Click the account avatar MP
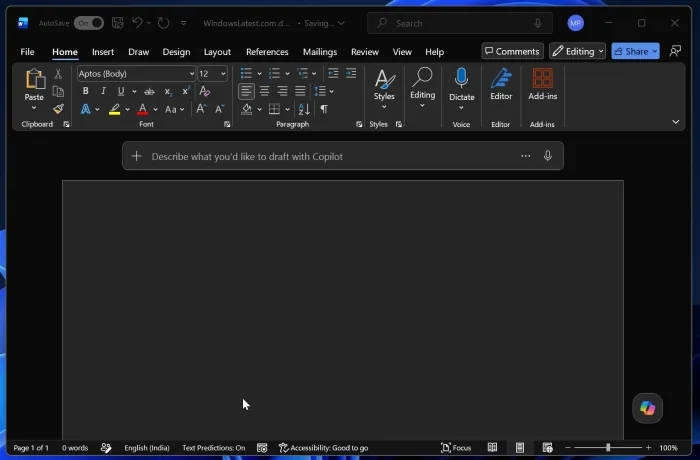Image resolution: width=700 pixels, height=460 pixels. [x=575, y=23]
